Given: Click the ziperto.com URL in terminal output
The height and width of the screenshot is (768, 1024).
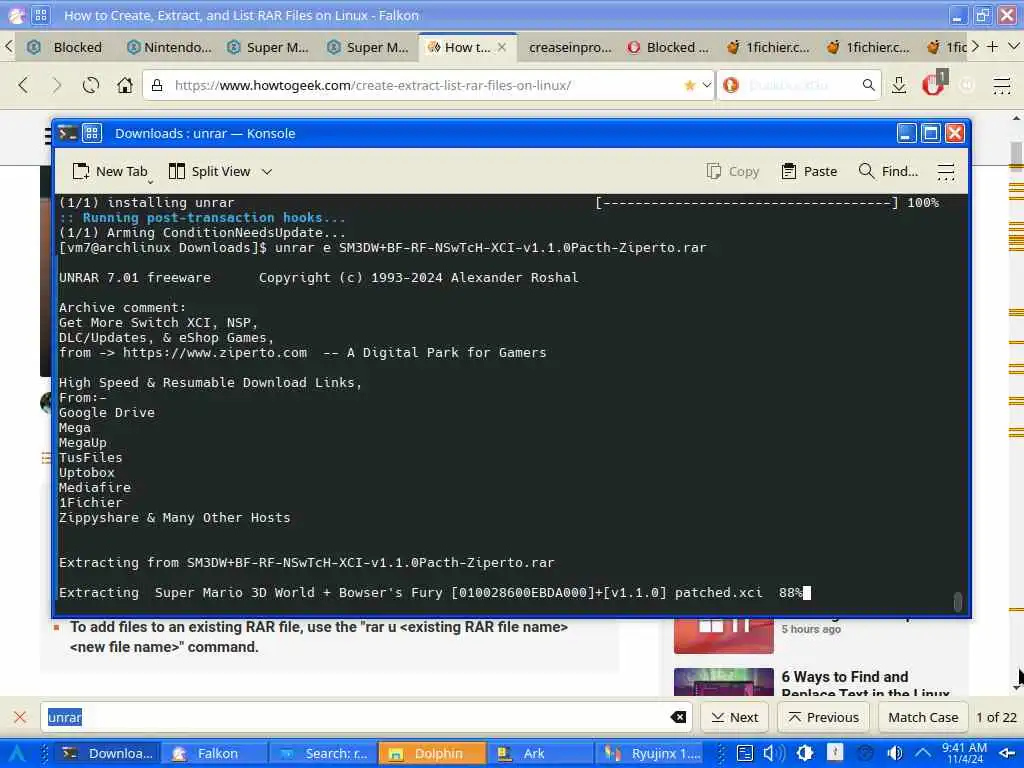Looking at the screenshot, I should coord(215,353).
